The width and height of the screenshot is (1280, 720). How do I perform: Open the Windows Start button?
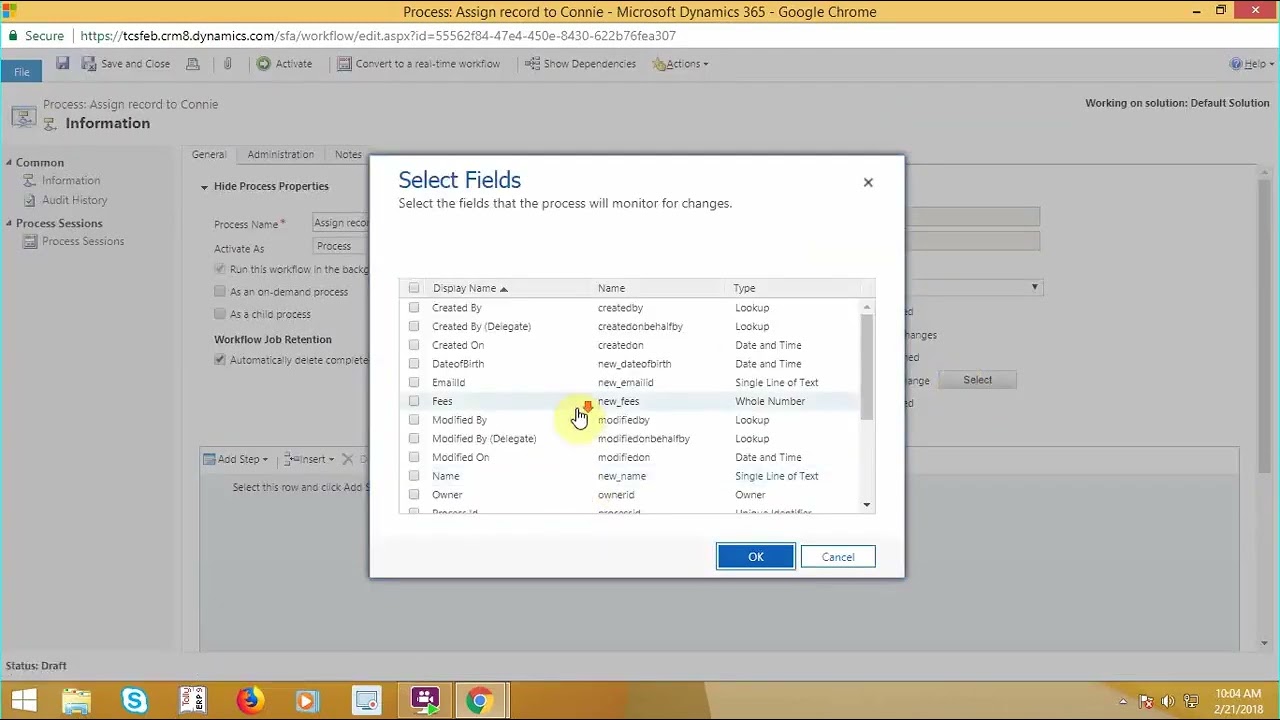click(x=25, y=700)
